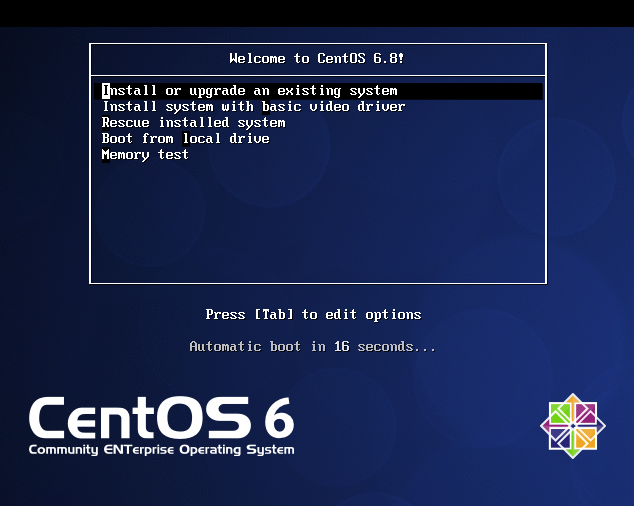Pick "Rescue installed system" entry
634x506 pixels.
pyautogui.click(x=194, y=123)
